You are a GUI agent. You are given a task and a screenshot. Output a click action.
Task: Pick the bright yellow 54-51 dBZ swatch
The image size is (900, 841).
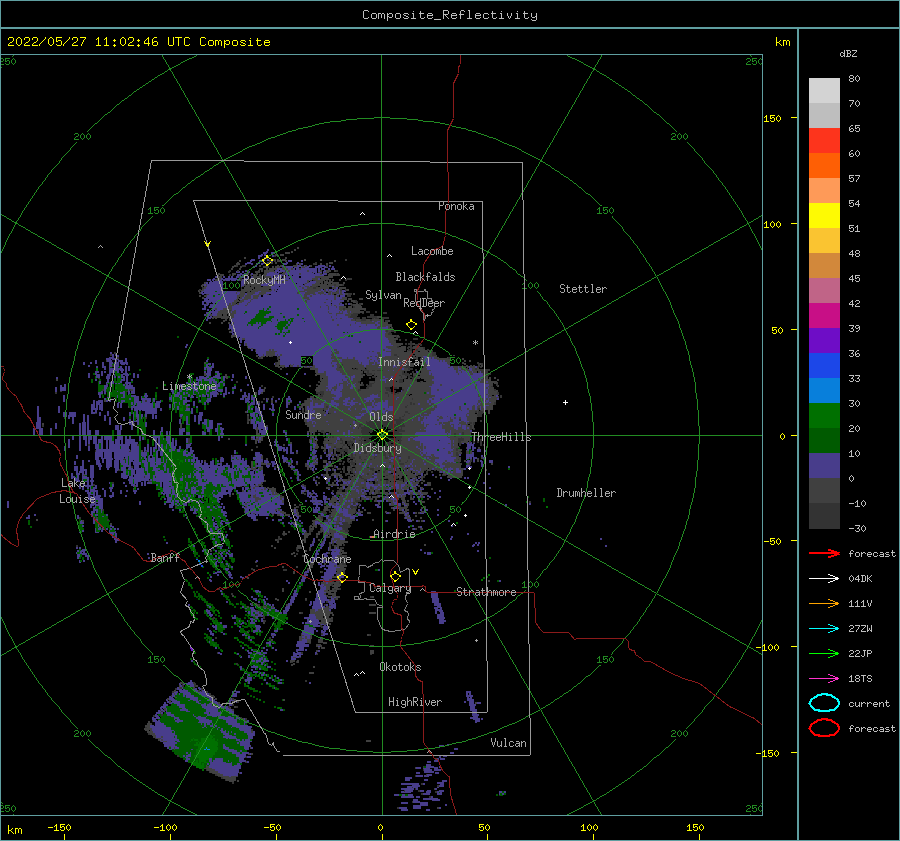point(824,215)
